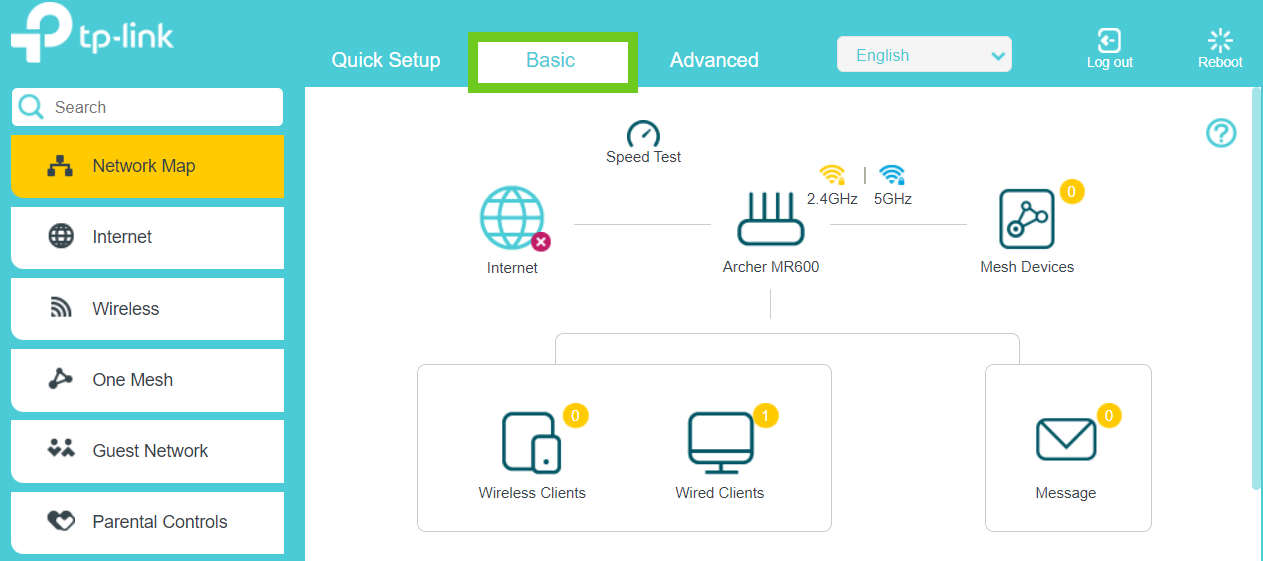This screenshot has height=561, width=1263.
Task: Open the English language dropdown
Action: click(924, 55)
